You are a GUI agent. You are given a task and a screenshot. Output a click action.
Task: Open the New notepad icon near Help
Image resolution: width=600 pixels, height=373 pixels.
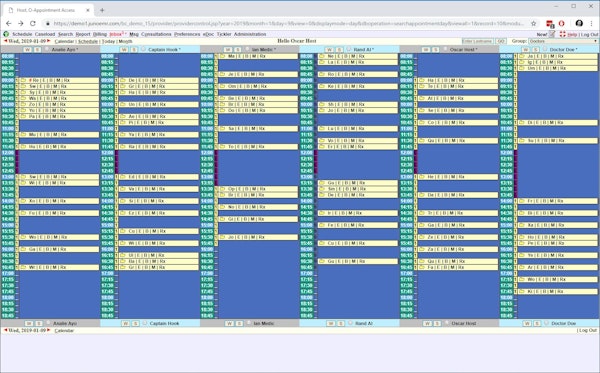(552, 34)
